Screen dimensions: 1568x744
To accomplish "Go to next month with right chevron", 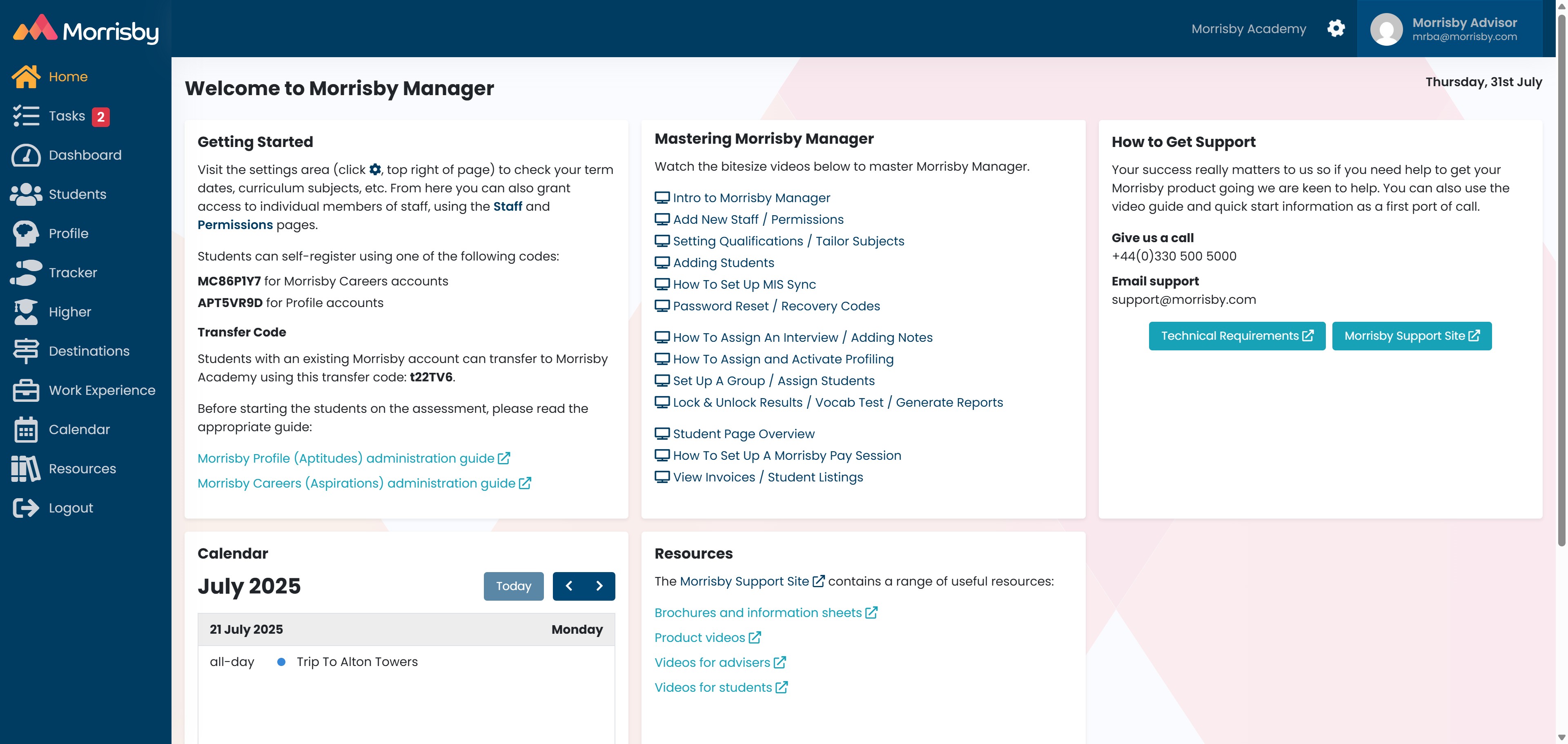I will tap(599, 586).
